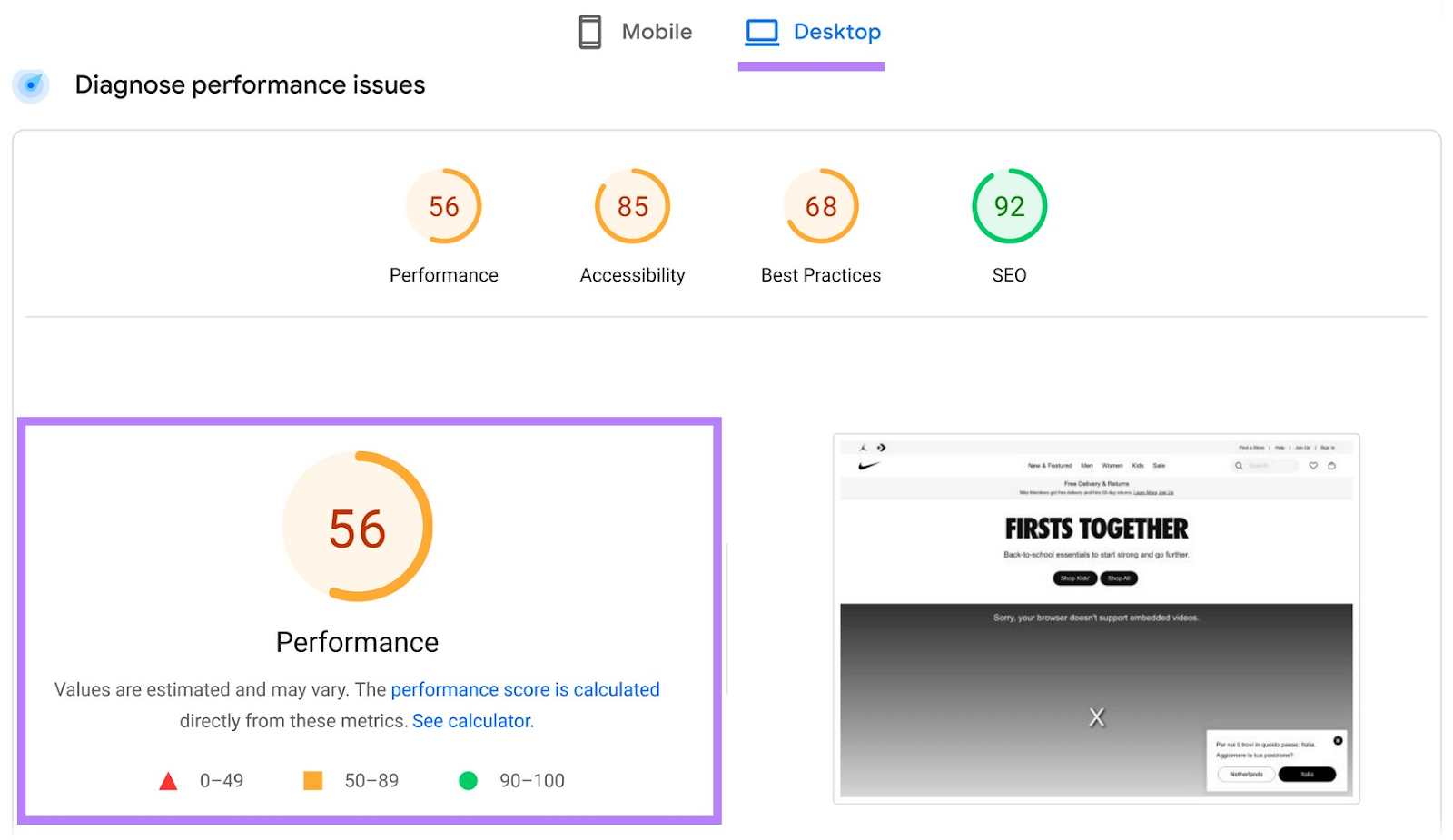Click the search magnifier icon
Screen dimensions: 1453x840
1239,465
